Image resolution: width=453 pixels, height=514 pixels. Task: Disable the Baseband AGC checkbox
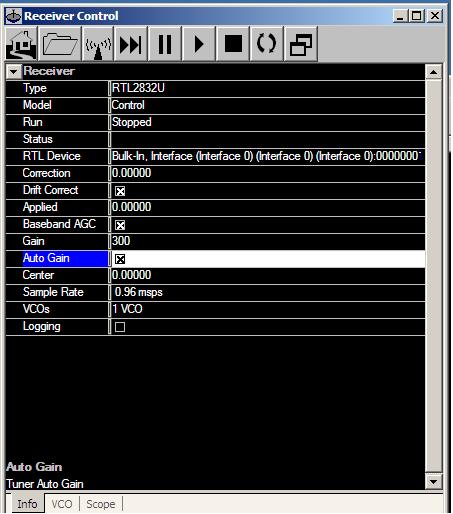(x=120, y=225)
